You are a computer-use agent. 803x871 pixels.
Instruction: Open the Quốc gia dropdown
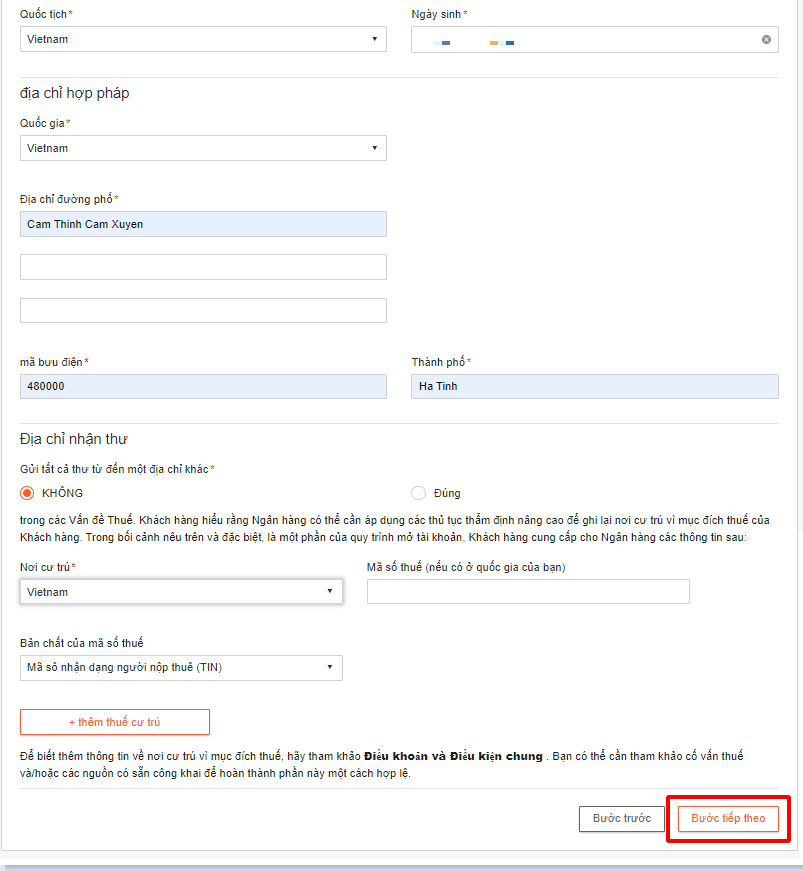click(x=203, y=148)
